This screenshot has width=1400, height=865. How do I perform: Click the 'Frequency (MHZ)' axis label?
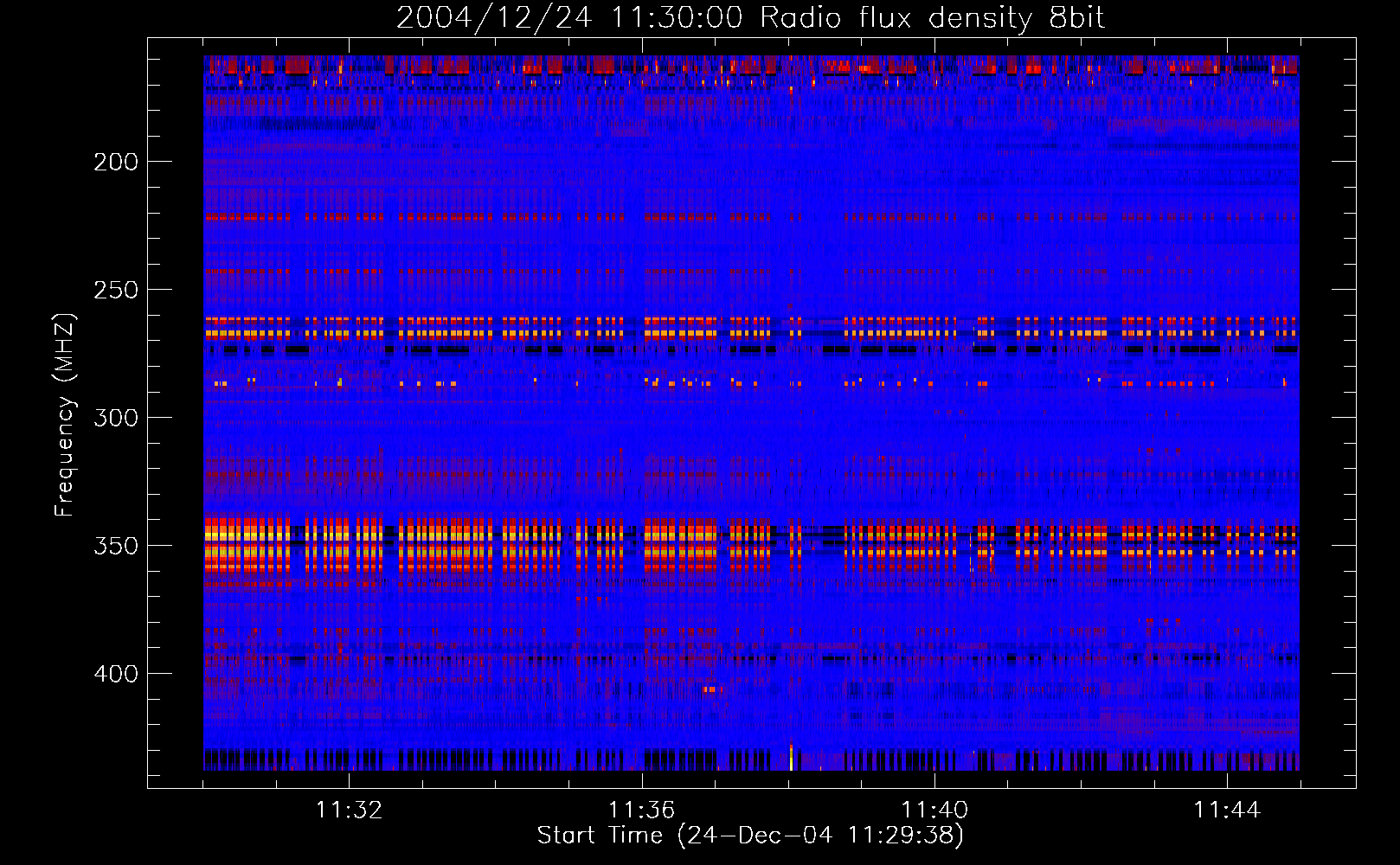coord(65,414)
